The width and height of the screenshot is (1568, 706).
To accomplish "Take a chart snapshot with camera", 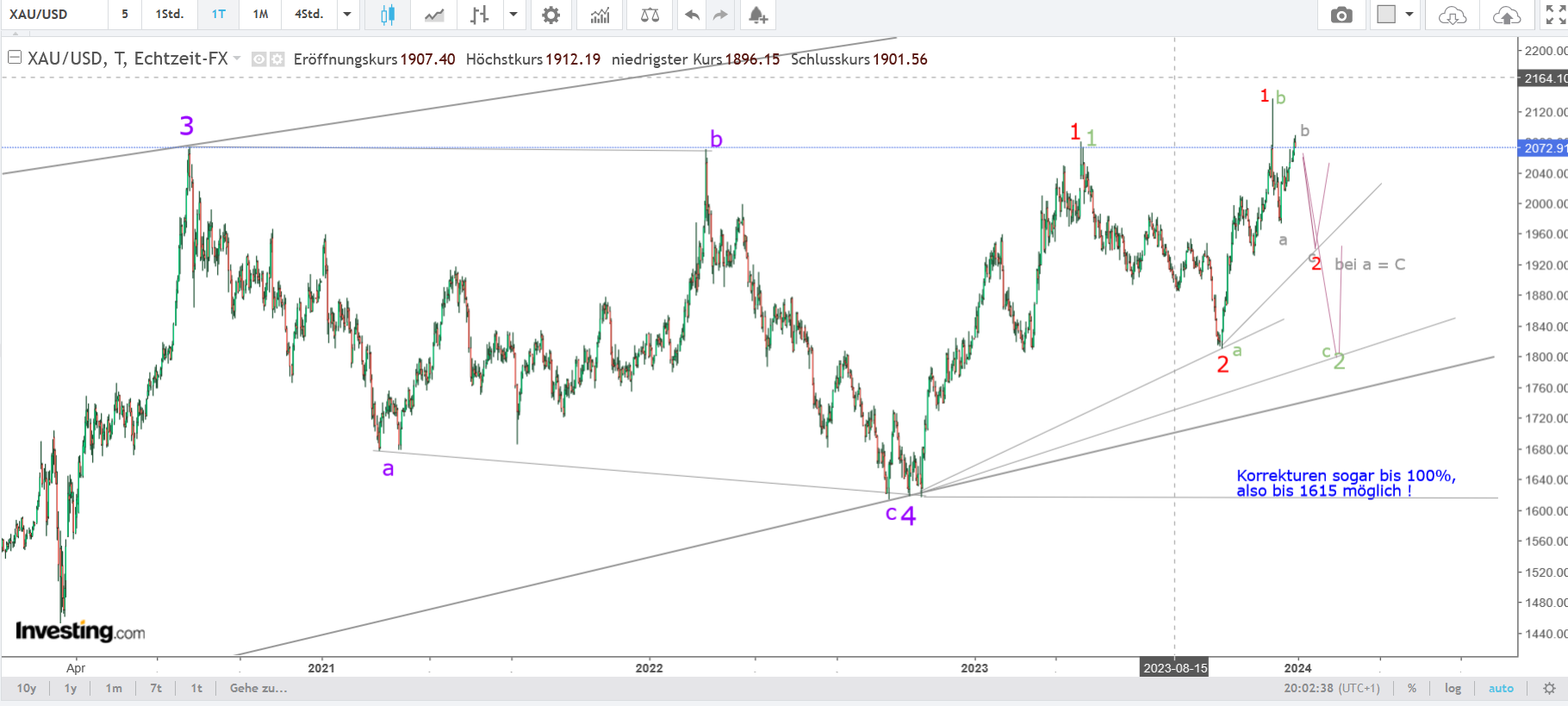I will (1341, 15).
